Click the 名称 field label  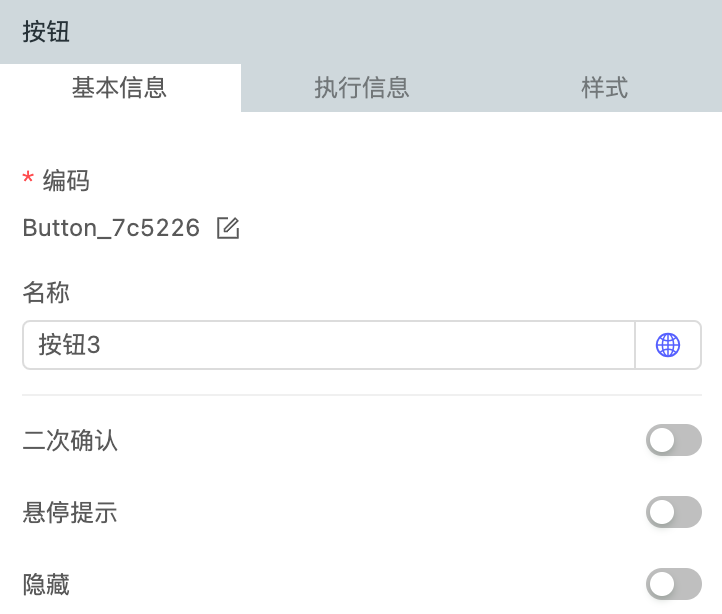click(46, 293)
